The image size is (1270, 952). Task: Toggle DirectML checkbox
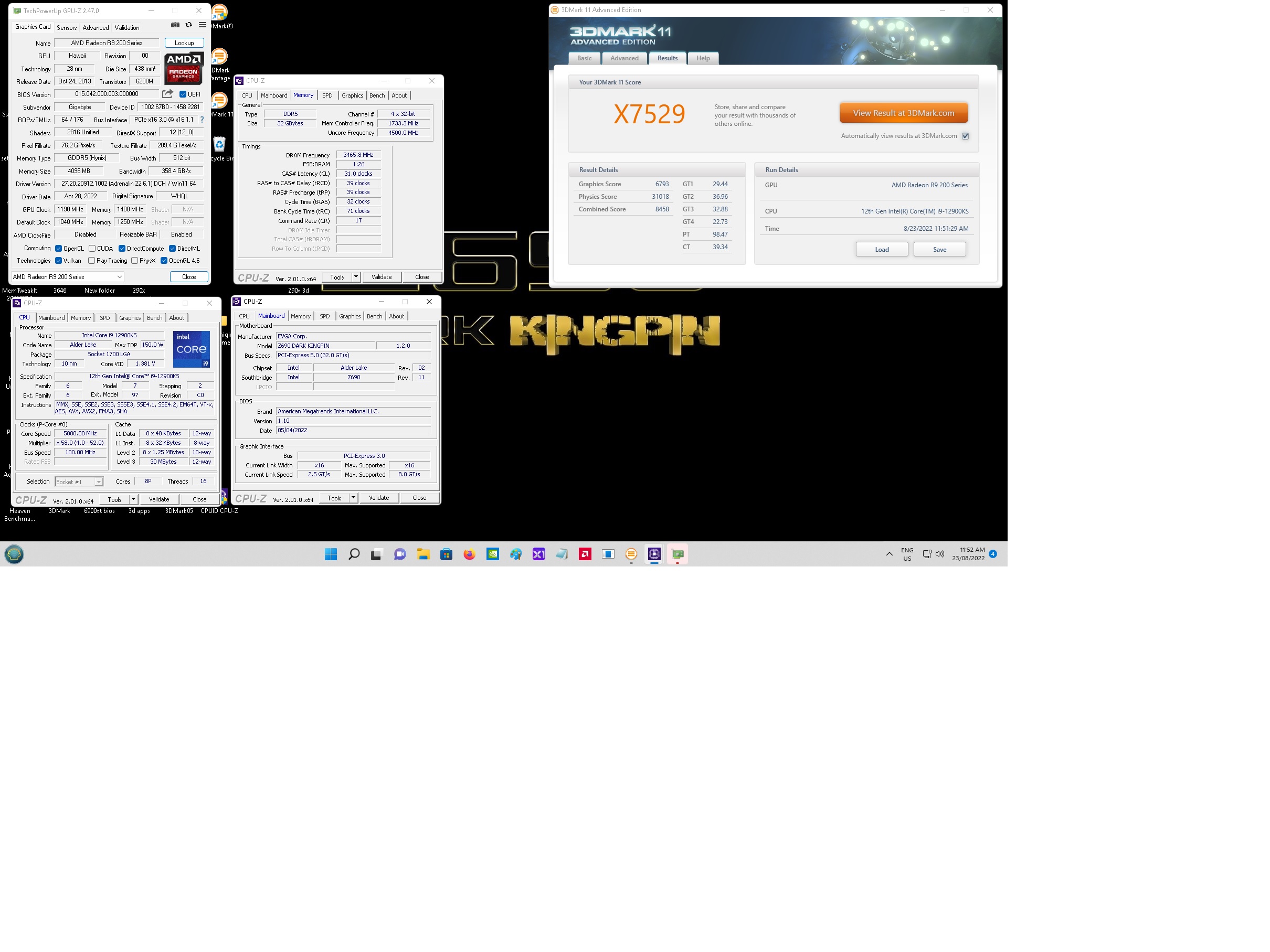[172, 249]
